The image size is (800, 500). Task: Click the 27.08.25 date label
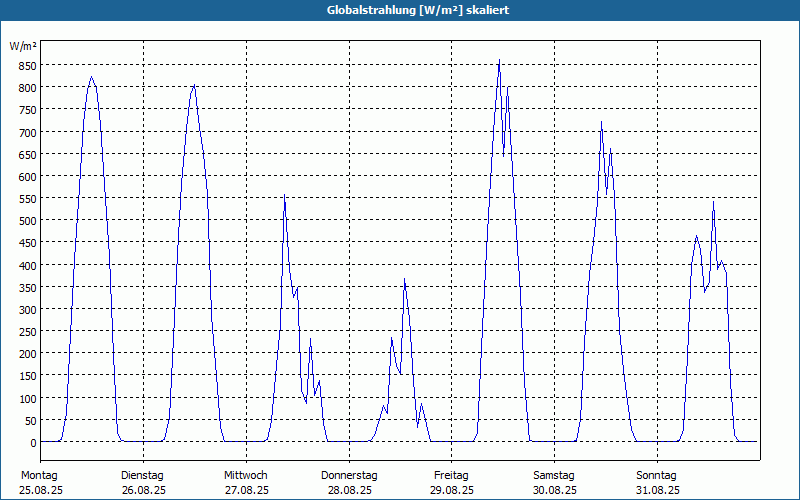(247, 490)
